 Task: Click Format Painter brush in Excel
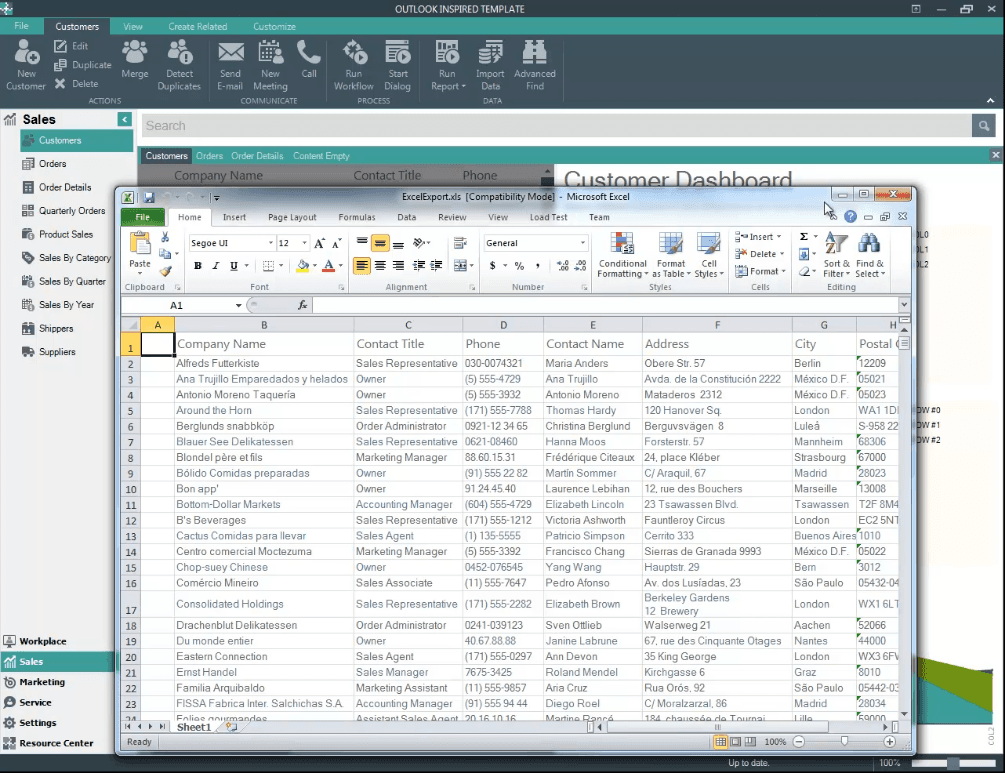point(165,271)
